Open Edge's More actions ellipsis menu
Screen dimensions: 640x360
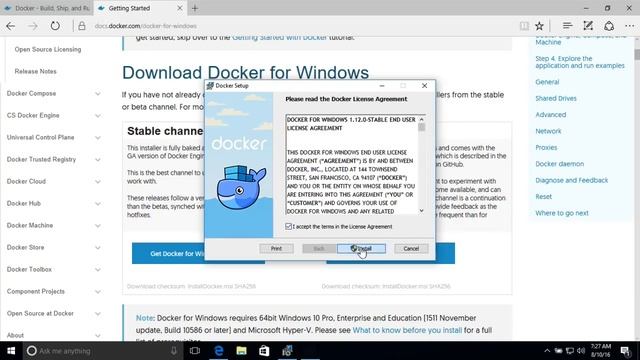tap(629, 26)
